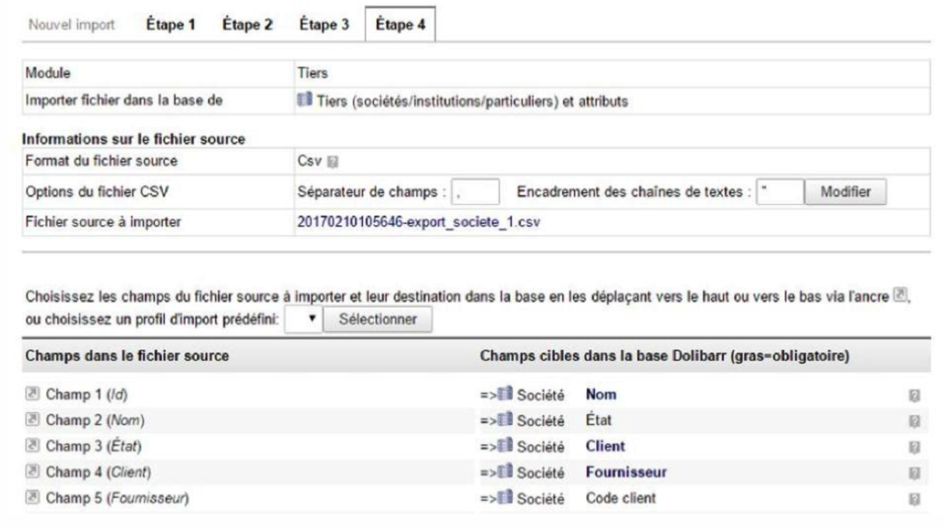This screenshot has height=527, width=945.
Task: Click the help icon next to Csv format
Action: (x=333, y=162)
